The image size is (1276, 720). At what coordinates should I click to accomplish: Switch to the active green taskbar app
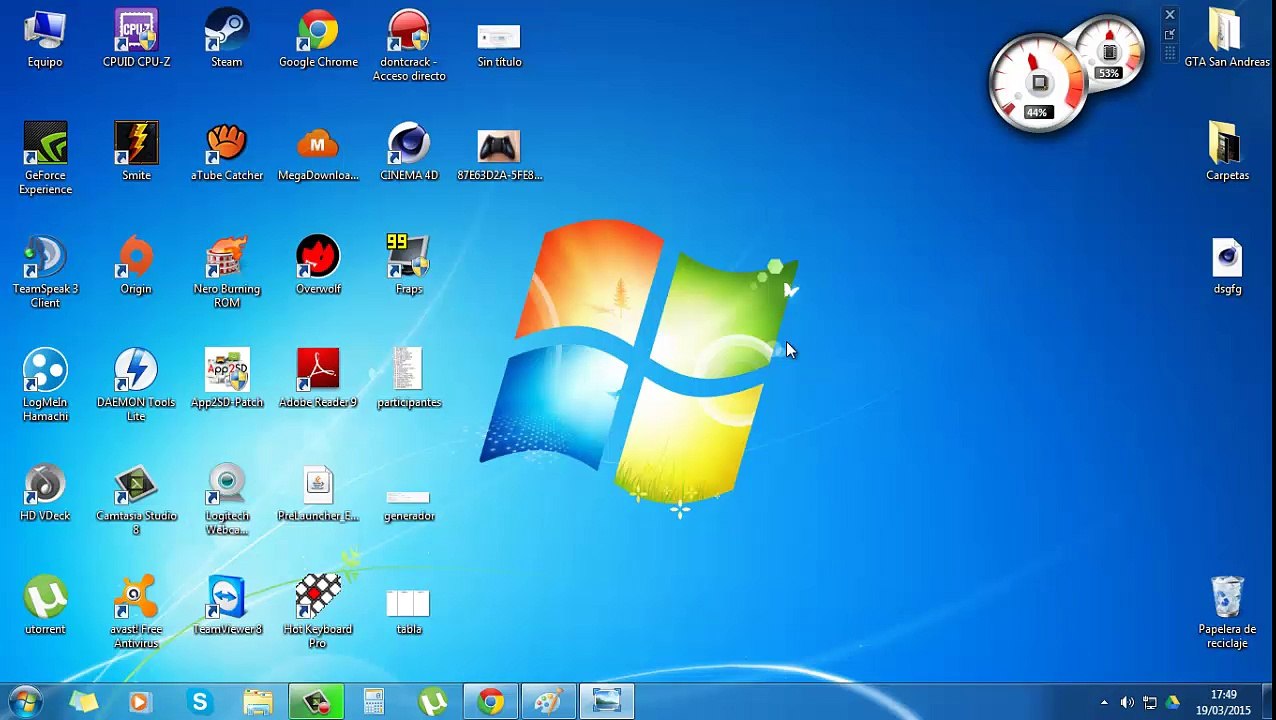point(316,702)
